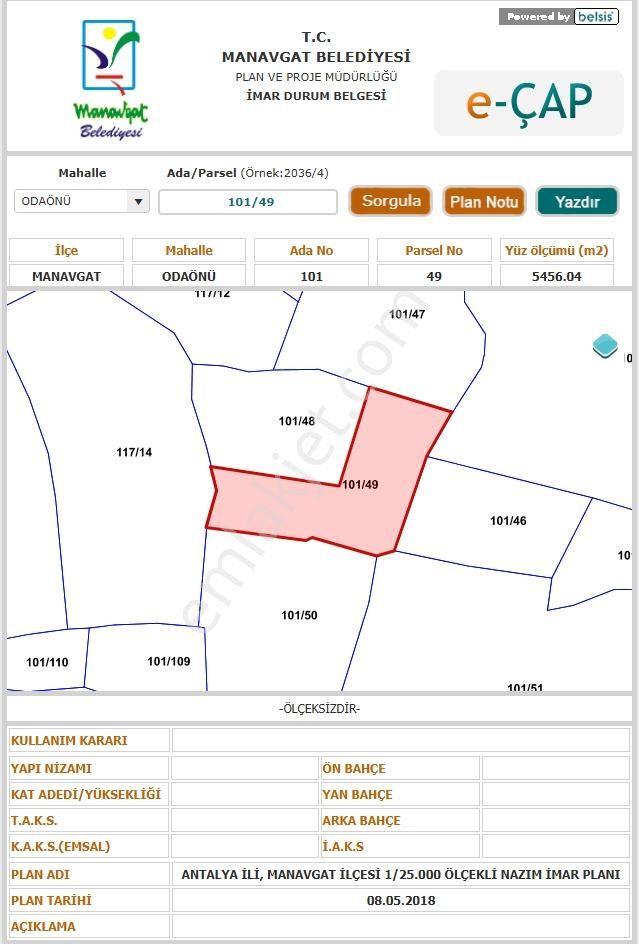The width and height of the screenshot is (639, 944).
Task: Focus the Ada/Parsel input field
Action: click(x=248, y=202)
